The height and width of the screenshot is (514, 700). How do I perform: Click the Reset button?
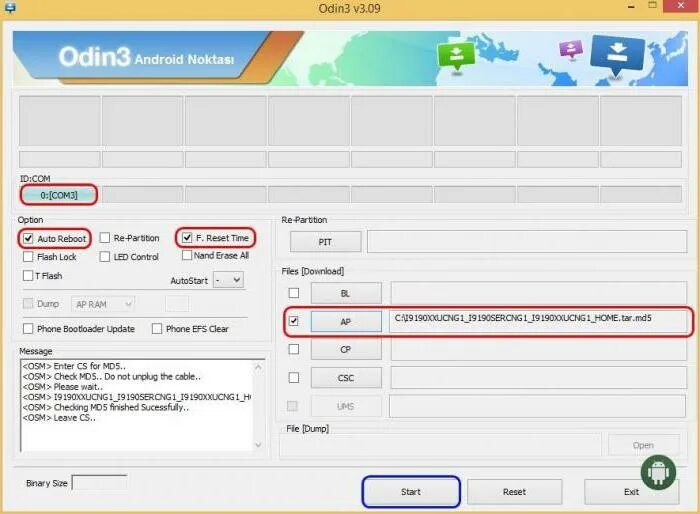tap(514, 492)
